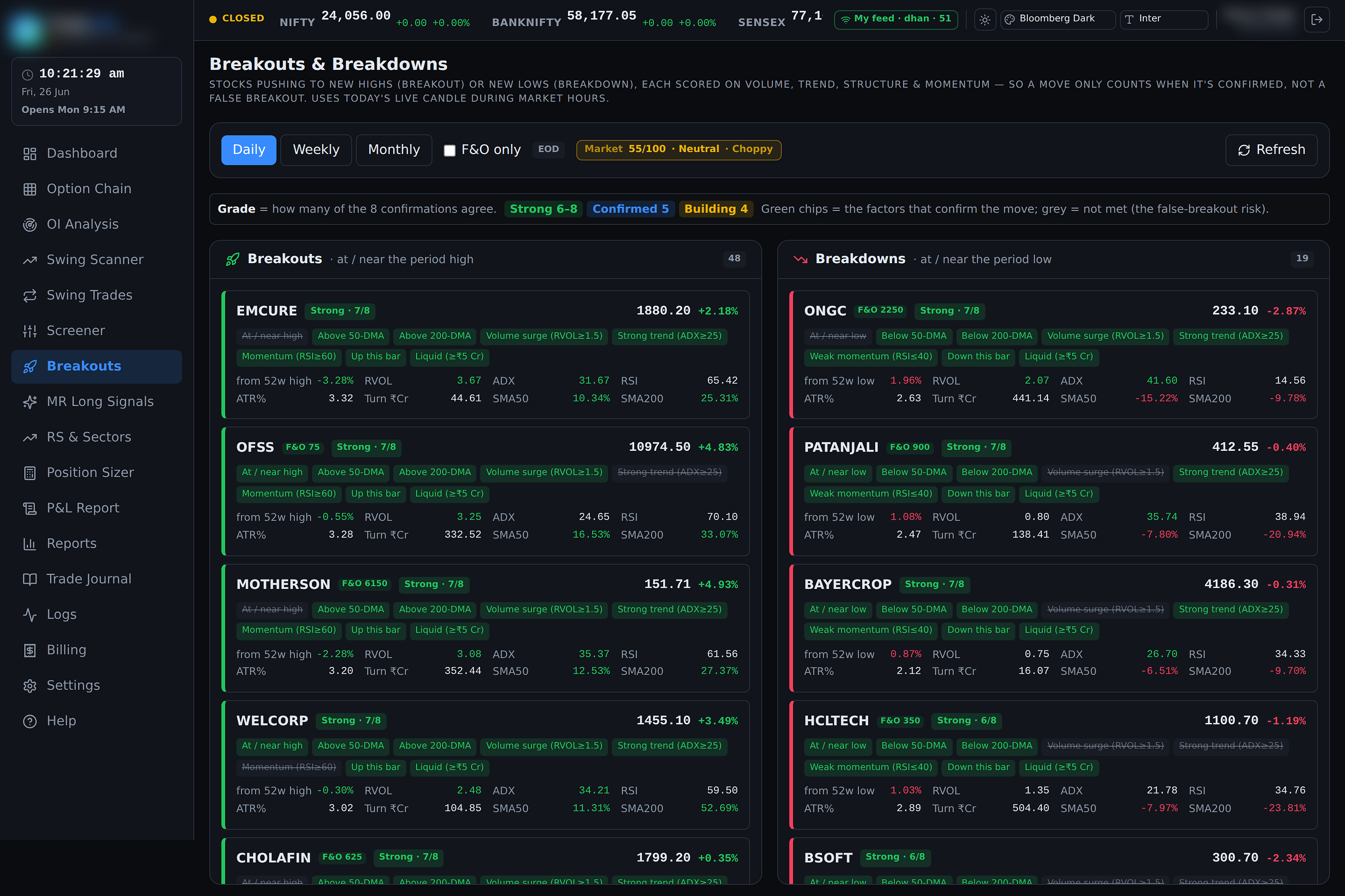
Task: Click the Building 4 grade chip
Action: coord(715,209)
